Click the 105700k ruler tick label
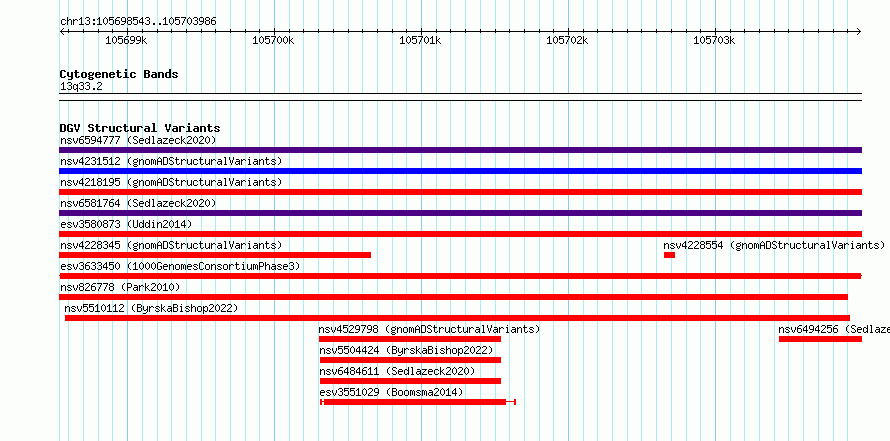The height and width of the screenshot is (441, 890). point(274,40)
